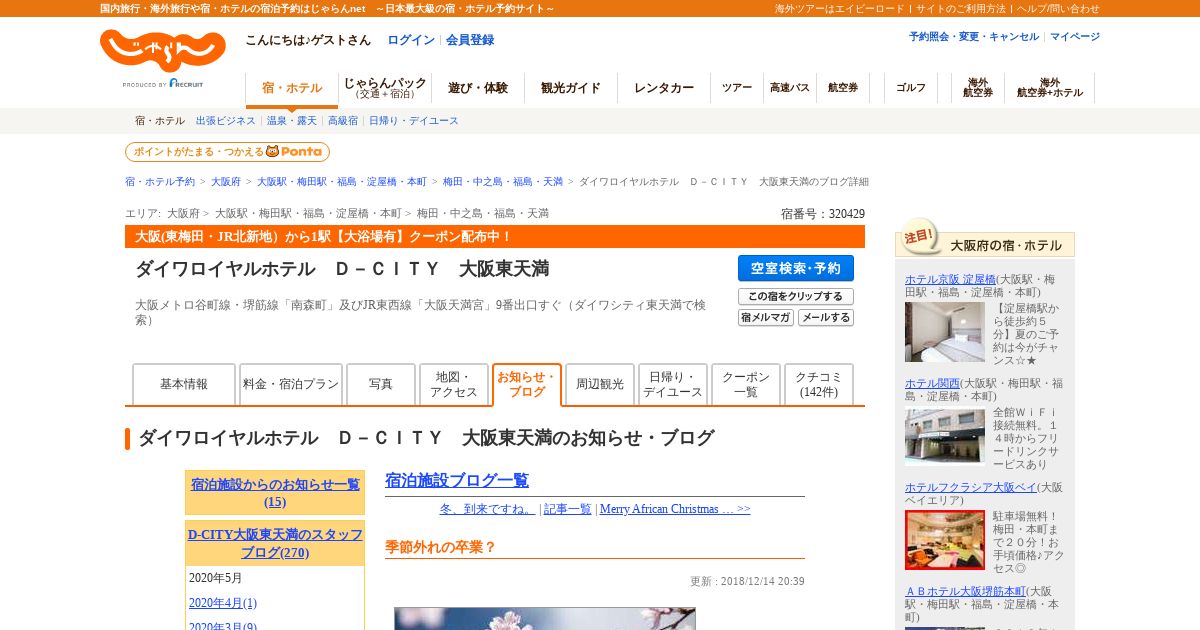1200x630 pixels.
Task: Click この宿をクリップする button
Action: (x=796, y=297)
